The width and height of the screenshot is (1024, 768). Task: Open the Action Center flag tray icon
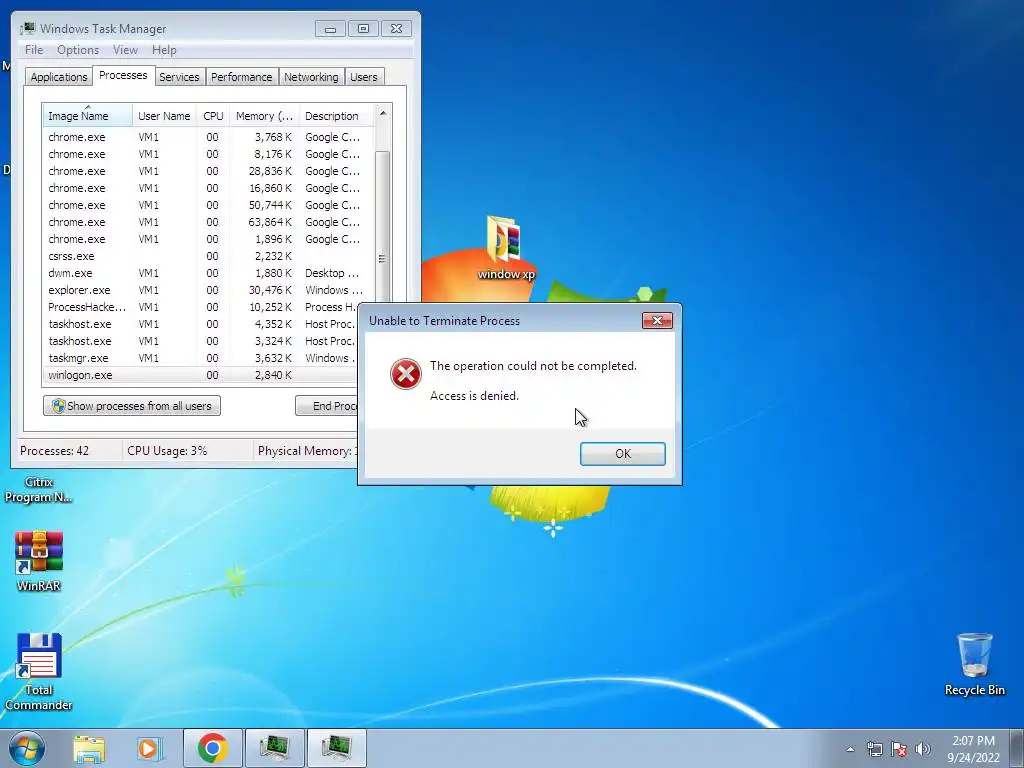click(899, 749)
